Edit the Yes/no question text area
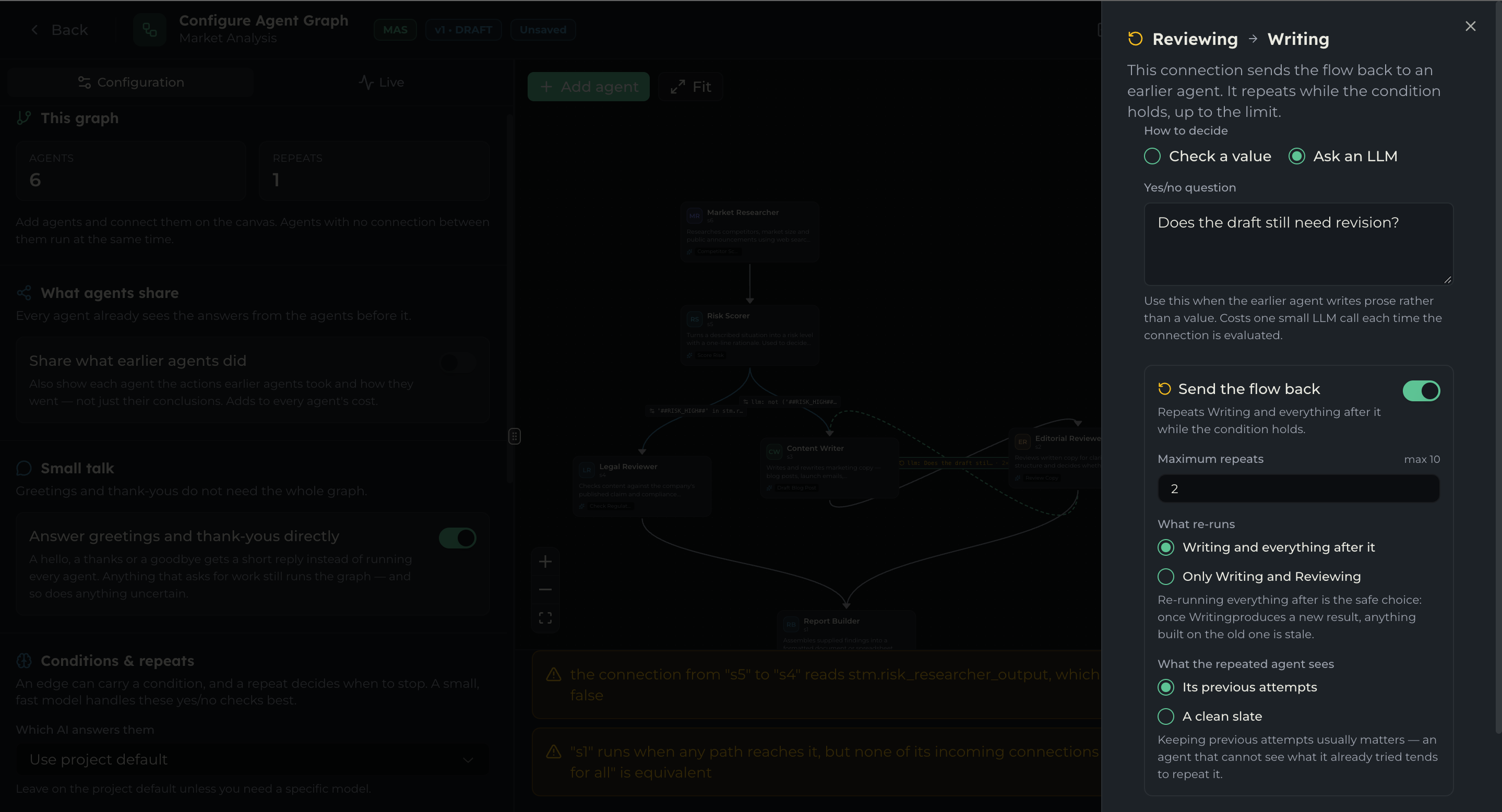The height and width of the screenshot is (812, 1502). 1298,244
